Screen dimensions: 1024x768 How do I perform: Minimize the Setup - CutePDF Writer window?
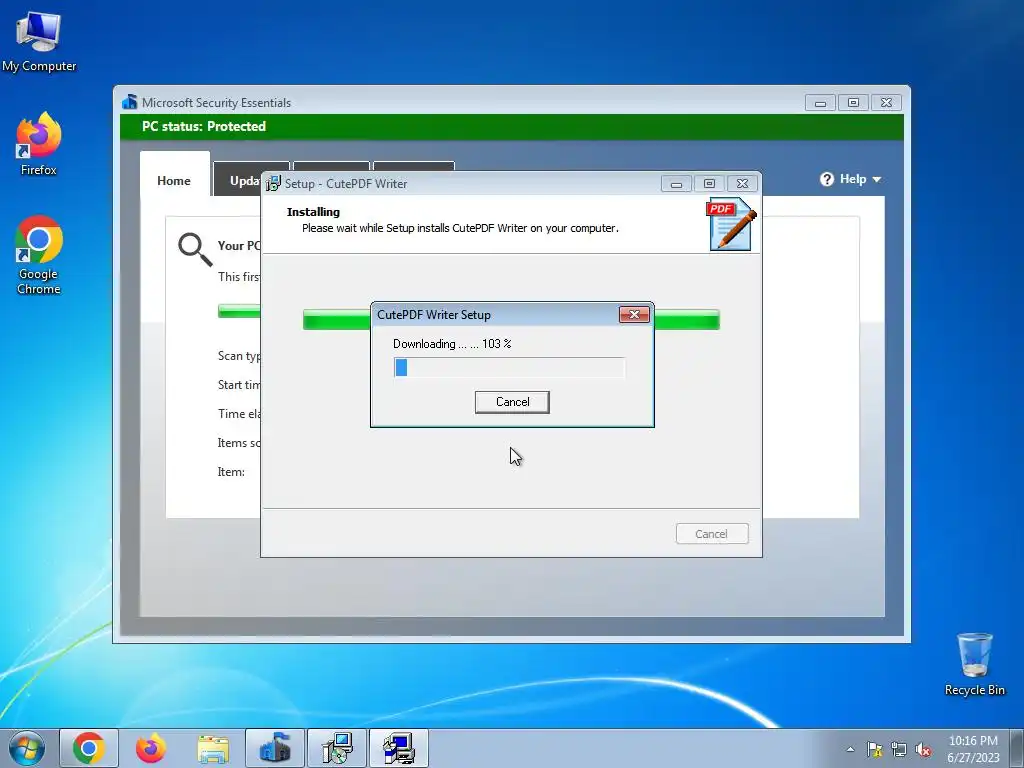pos(676,184)
